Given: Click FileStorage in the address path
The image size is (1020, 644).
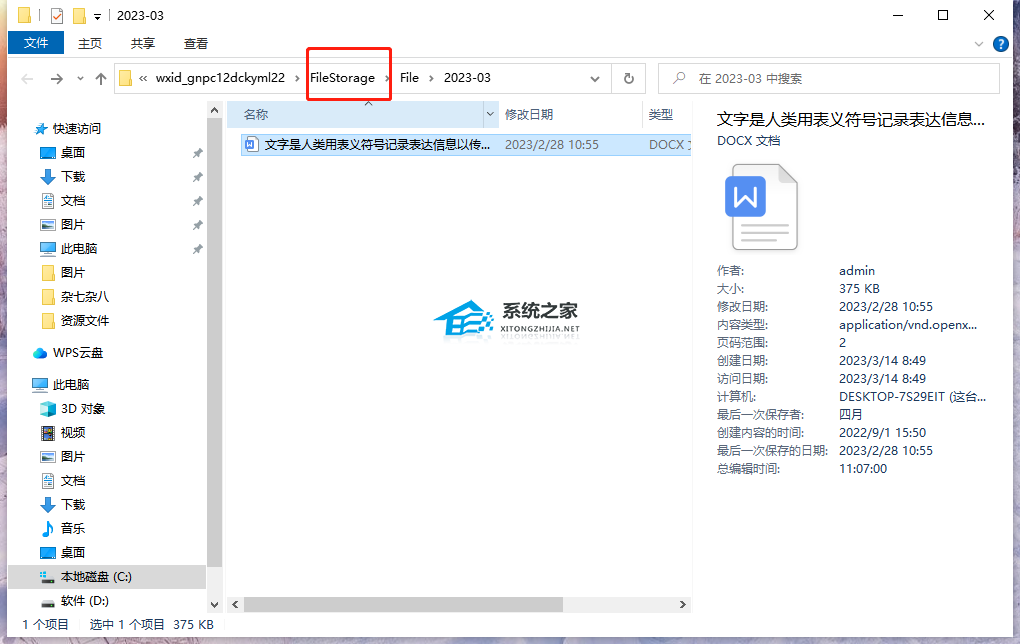Looking at the screenshot, I should [342, 78].
